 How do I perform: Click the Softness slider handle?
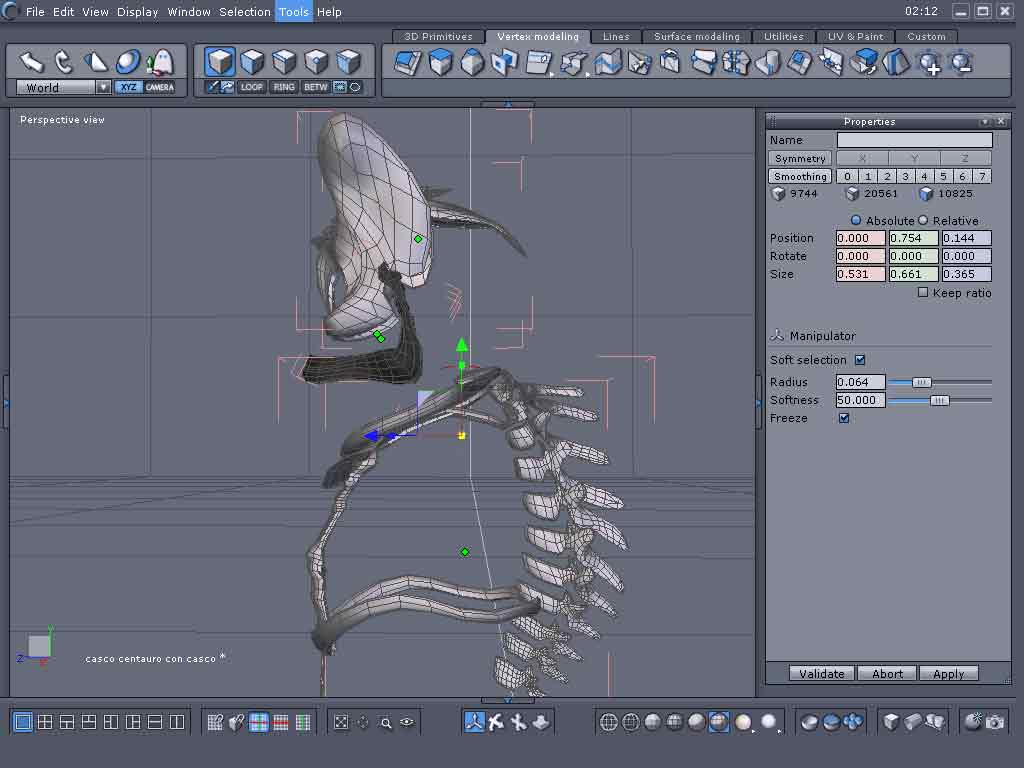click(939, 400)
